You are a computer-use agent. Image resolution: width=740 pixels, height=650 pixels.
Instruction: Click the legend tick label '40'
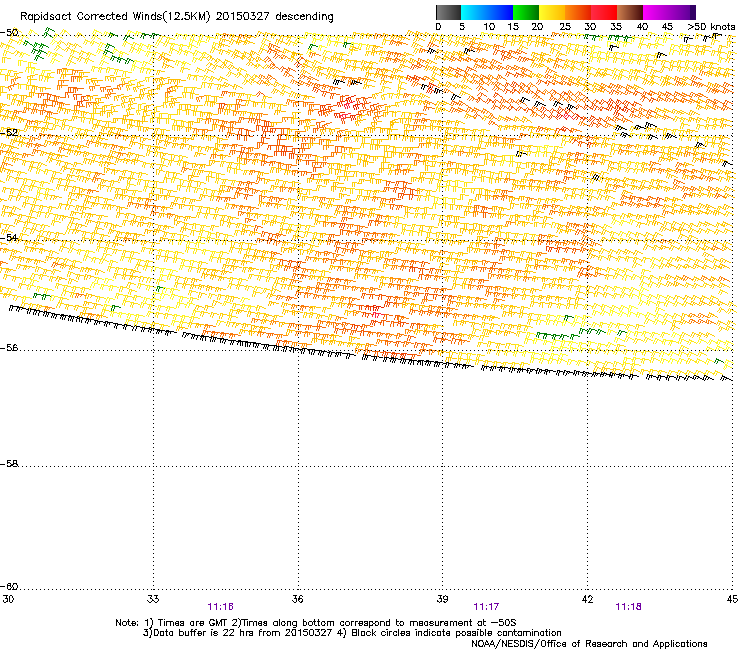(x=642, y=27)
